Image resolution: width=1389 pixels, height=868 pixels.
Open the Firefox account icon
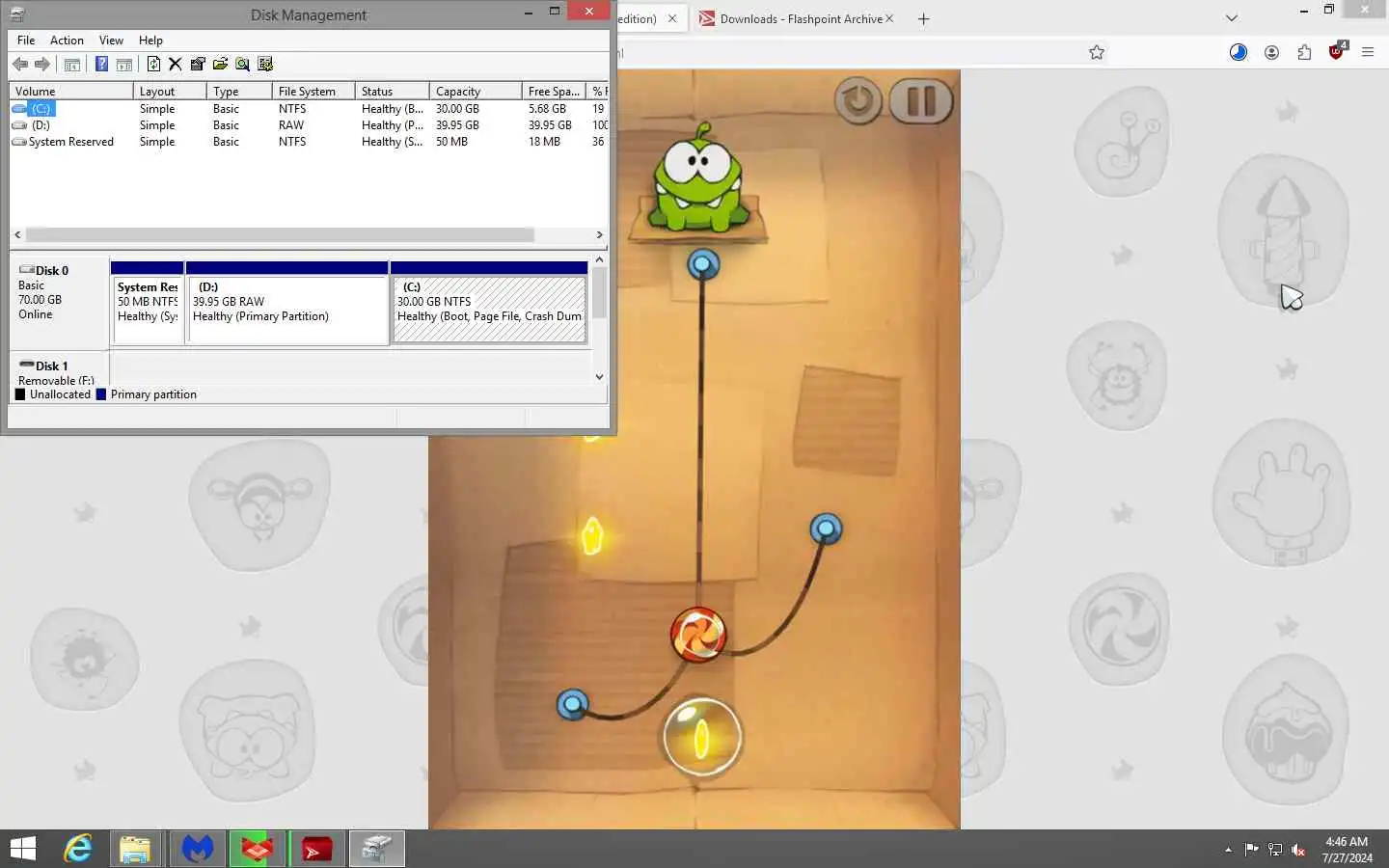[1271, 52]
